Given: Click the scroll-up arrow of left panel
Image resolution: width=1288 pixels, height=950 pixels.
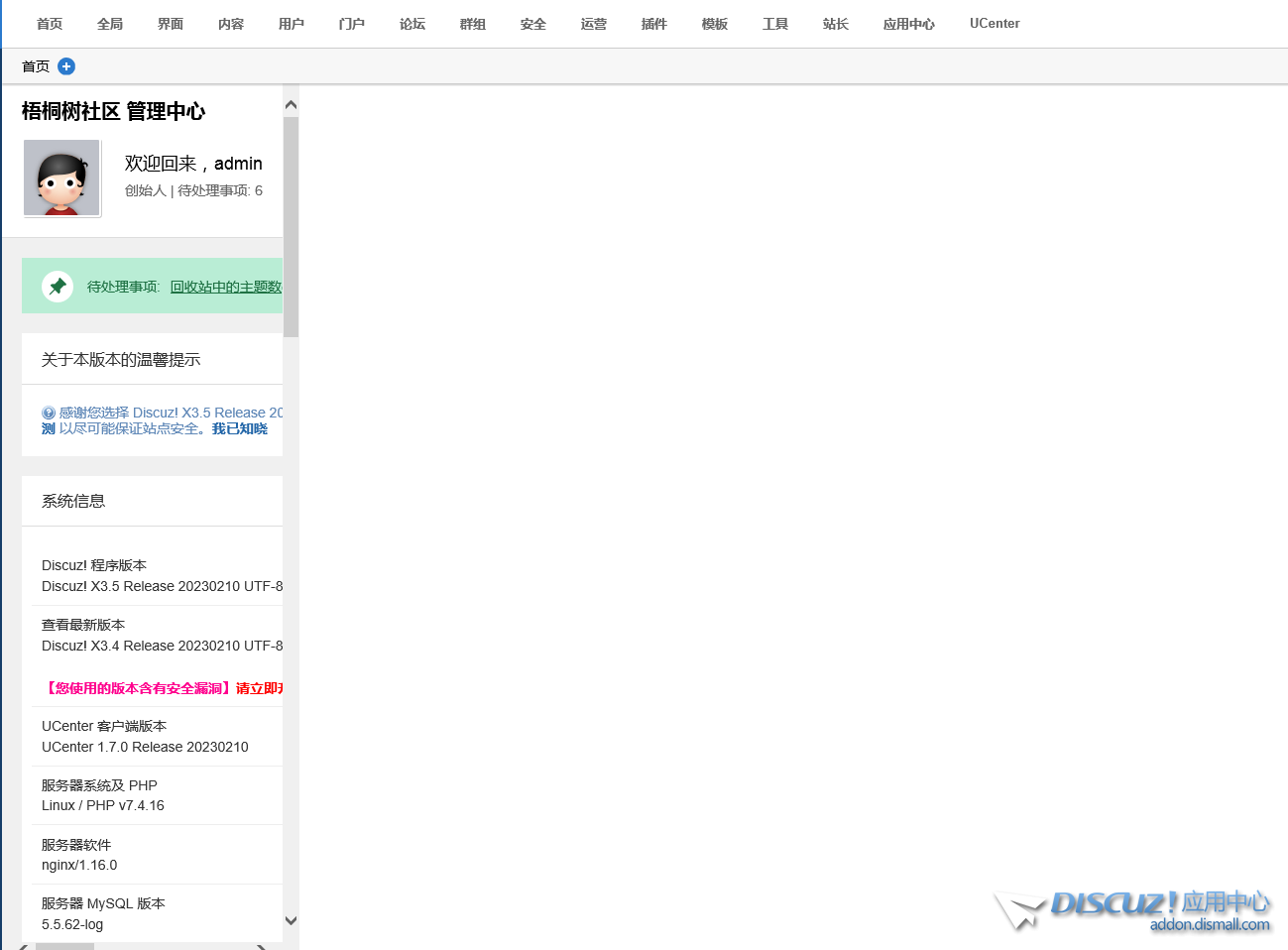Looking at the screenshot, I should (291, 105).
